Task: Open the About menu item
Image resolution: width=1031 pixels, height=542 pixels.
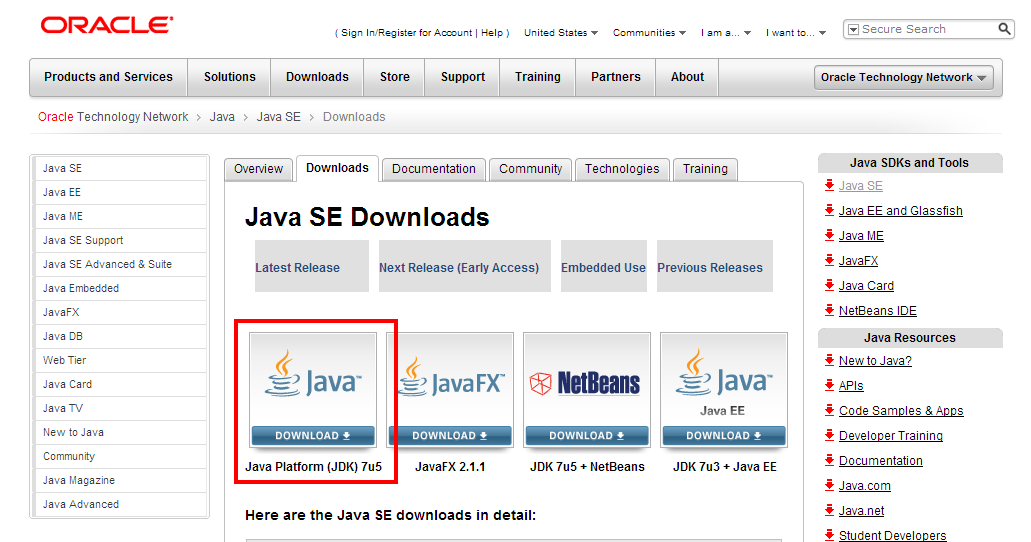Action: coord(687,77)
